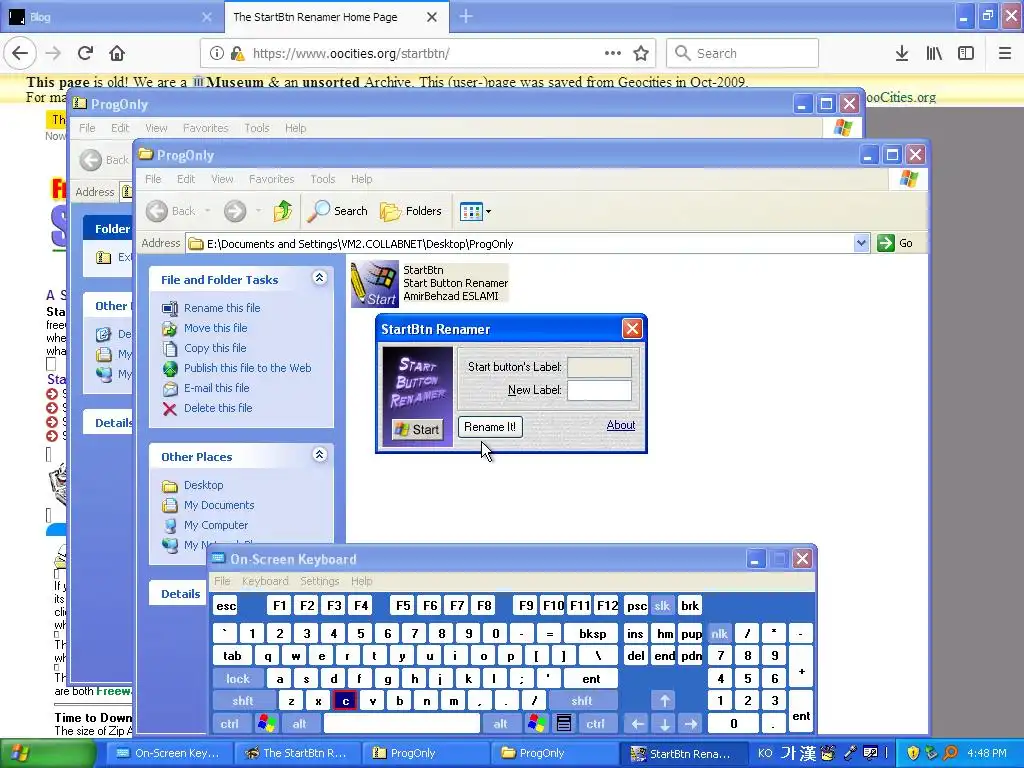Show site information icon in address bar
The width and height of the screenshot is (1024, 768).
click(x=216, y=53)
